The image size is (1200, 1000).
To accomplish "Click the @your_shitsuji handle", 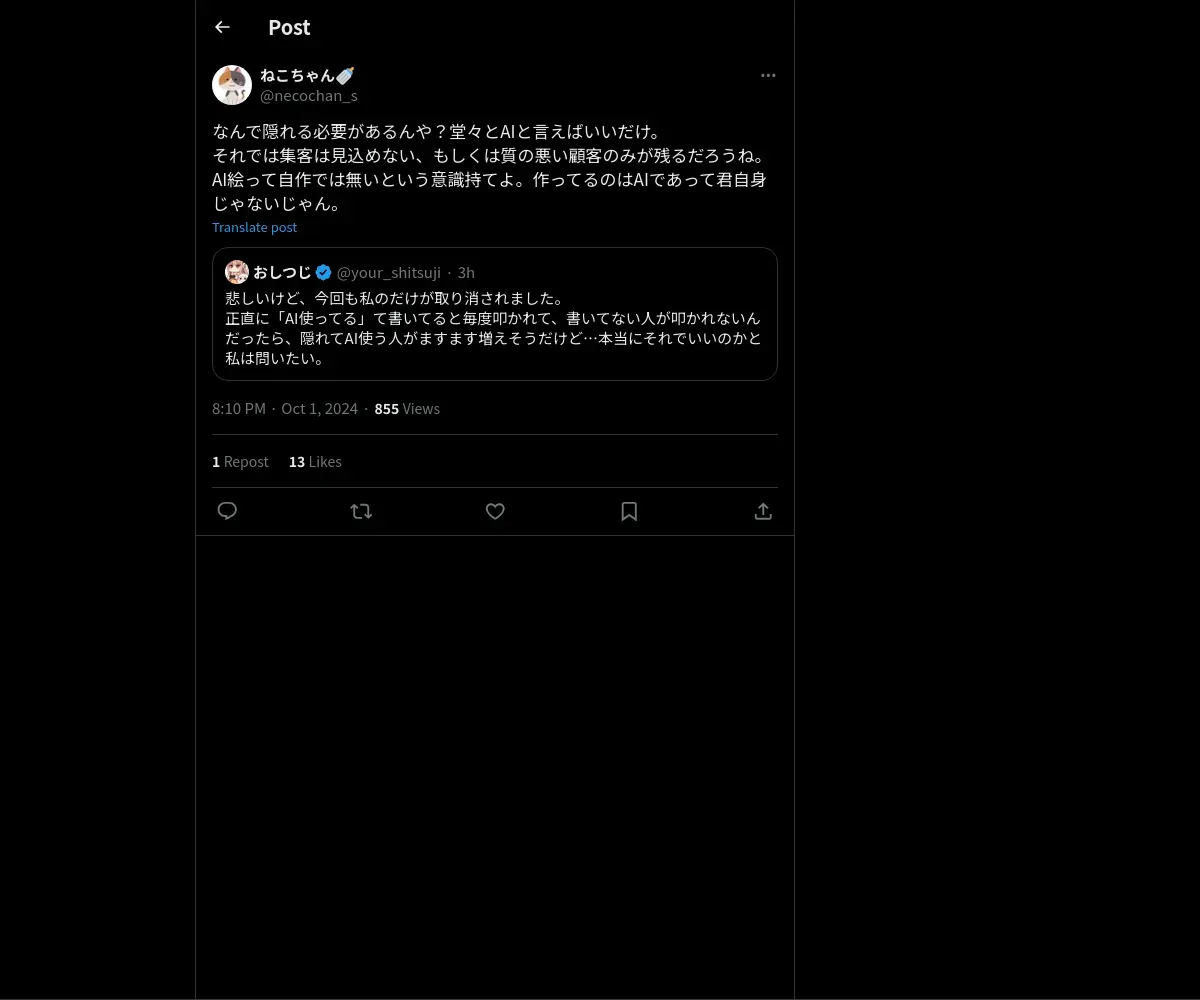I will point(389,273).
